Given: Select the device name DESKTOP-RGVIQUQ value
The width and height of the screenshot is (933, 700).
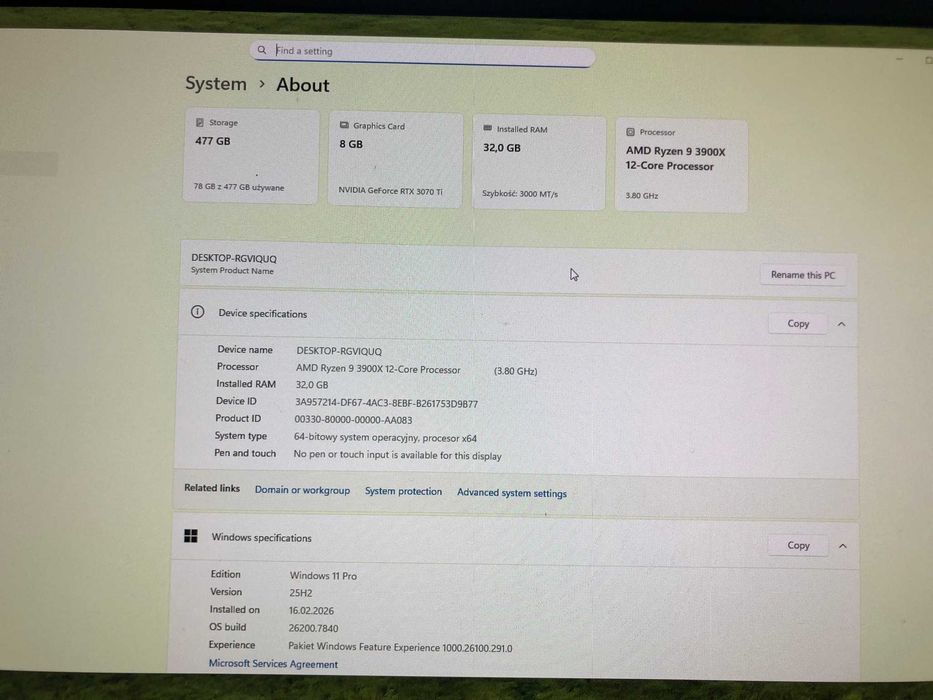Looking at the screenshot, I should pyautogui.click(x=339, y=351).
